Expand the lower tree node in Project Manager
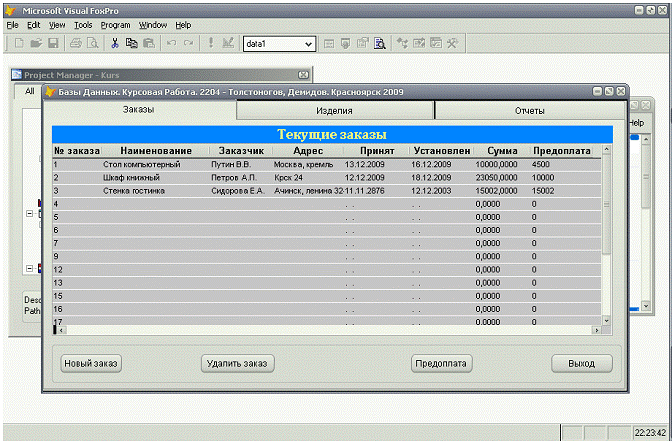This screenshot has height=444, width=672. point(29,268)
